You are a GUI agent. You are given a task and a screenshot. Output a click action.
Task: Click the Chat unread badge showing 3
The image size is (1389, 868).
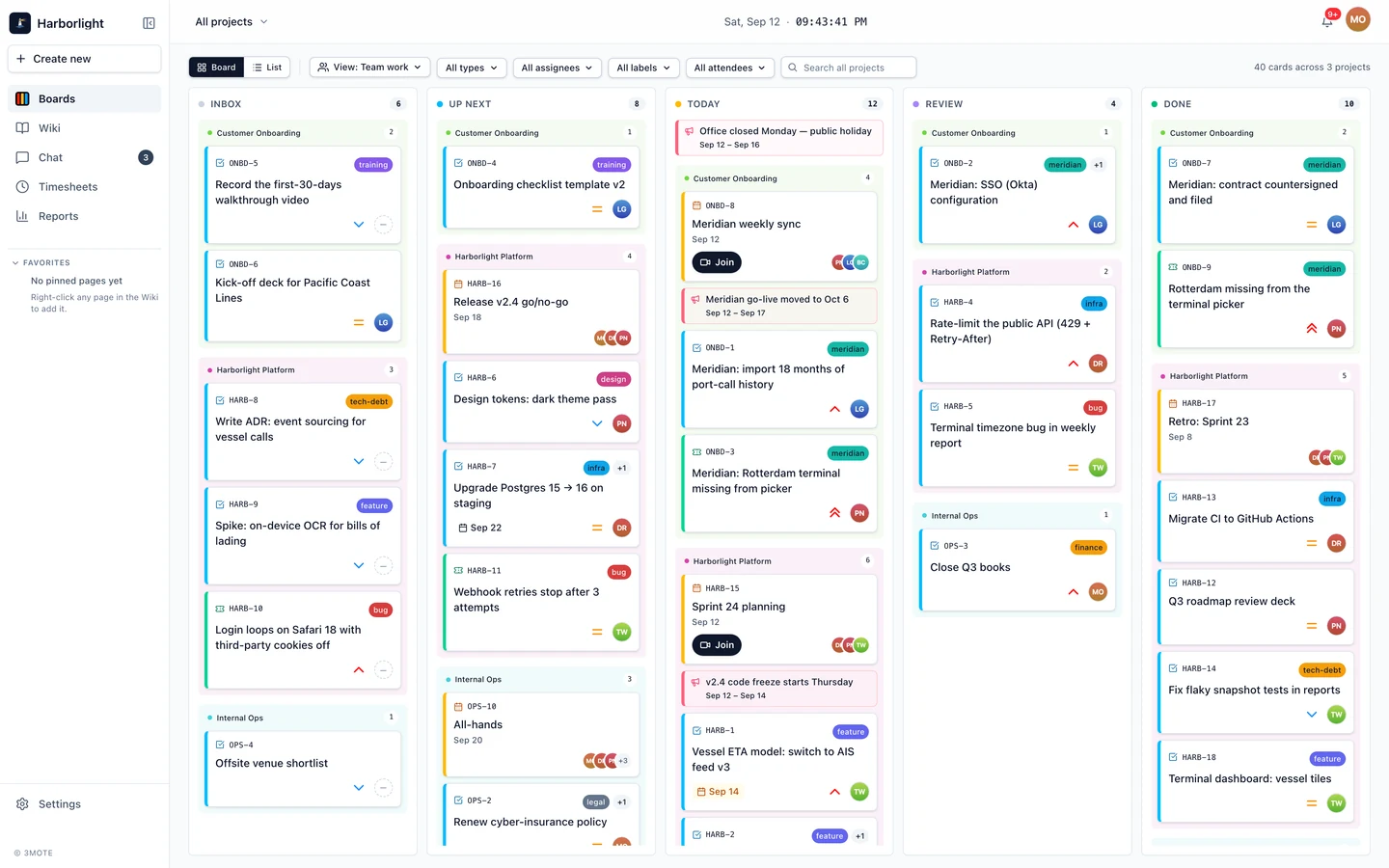pos(146,157)
